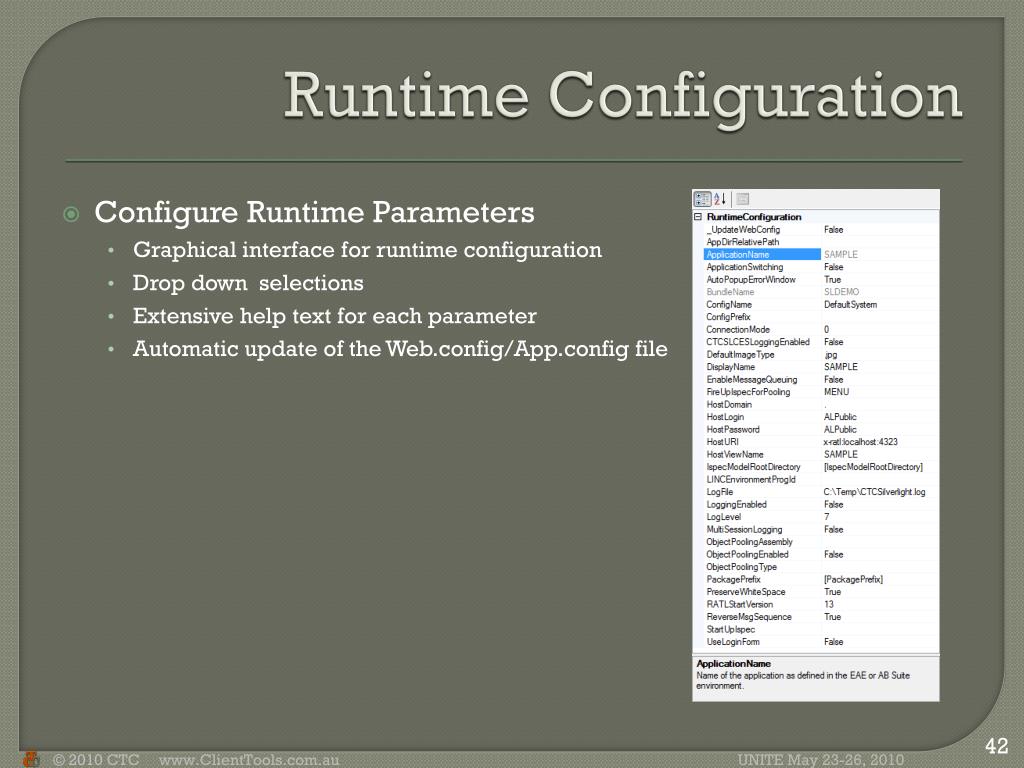Select the EnableMessageQueuing property
This screenshot has width=1024, height=768.
coord(752,379)
